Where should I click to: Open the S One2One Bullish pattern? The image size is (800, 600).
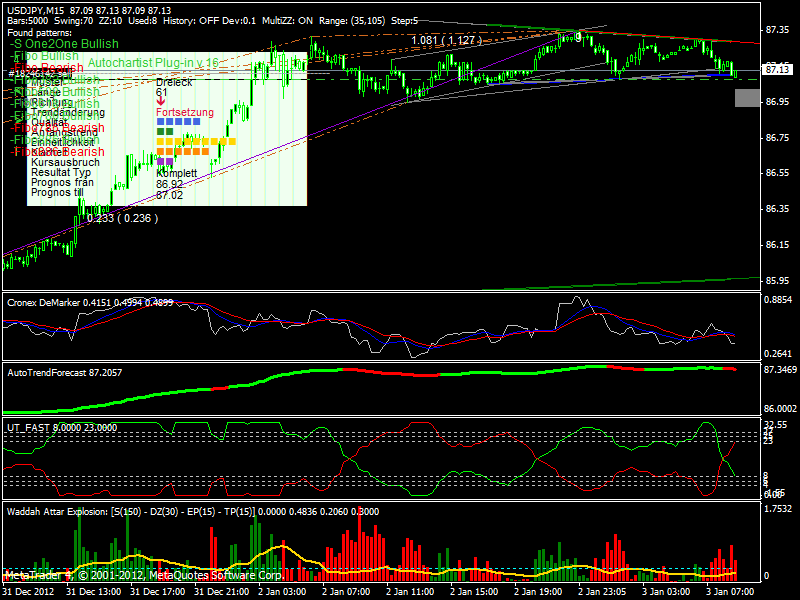tap(62, 44)
